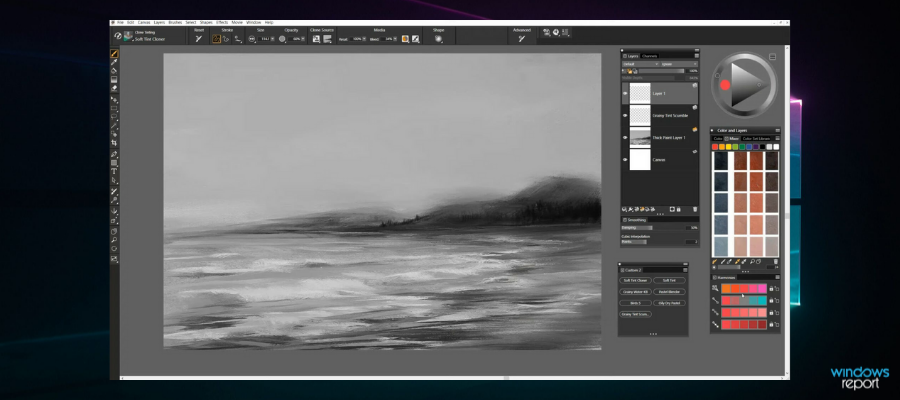Click the layer opacity slider
900x400 pixels.
(661, 71)
